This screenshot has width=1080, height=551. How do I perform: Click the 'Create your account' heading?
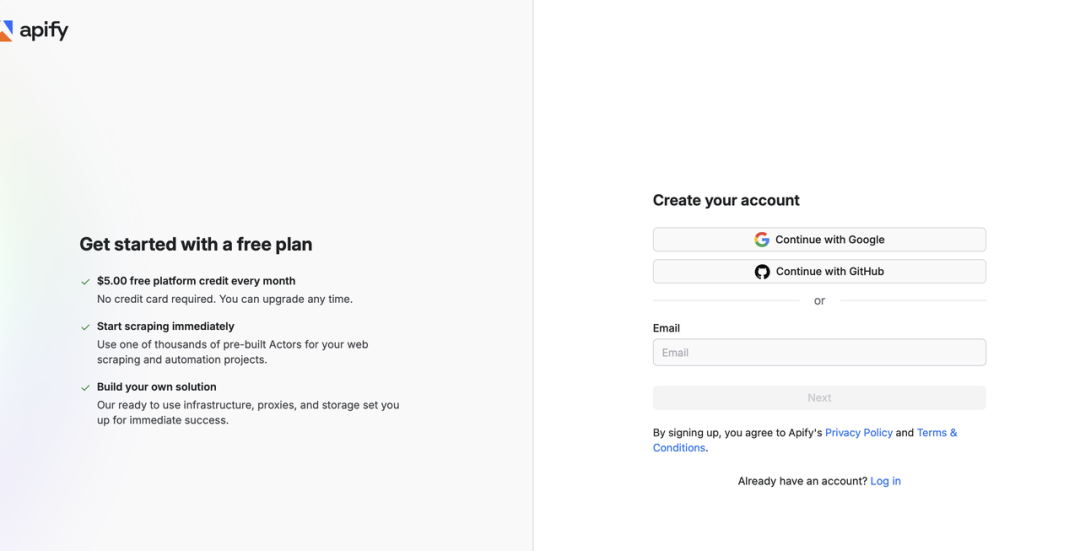click(x=726, y=200)
